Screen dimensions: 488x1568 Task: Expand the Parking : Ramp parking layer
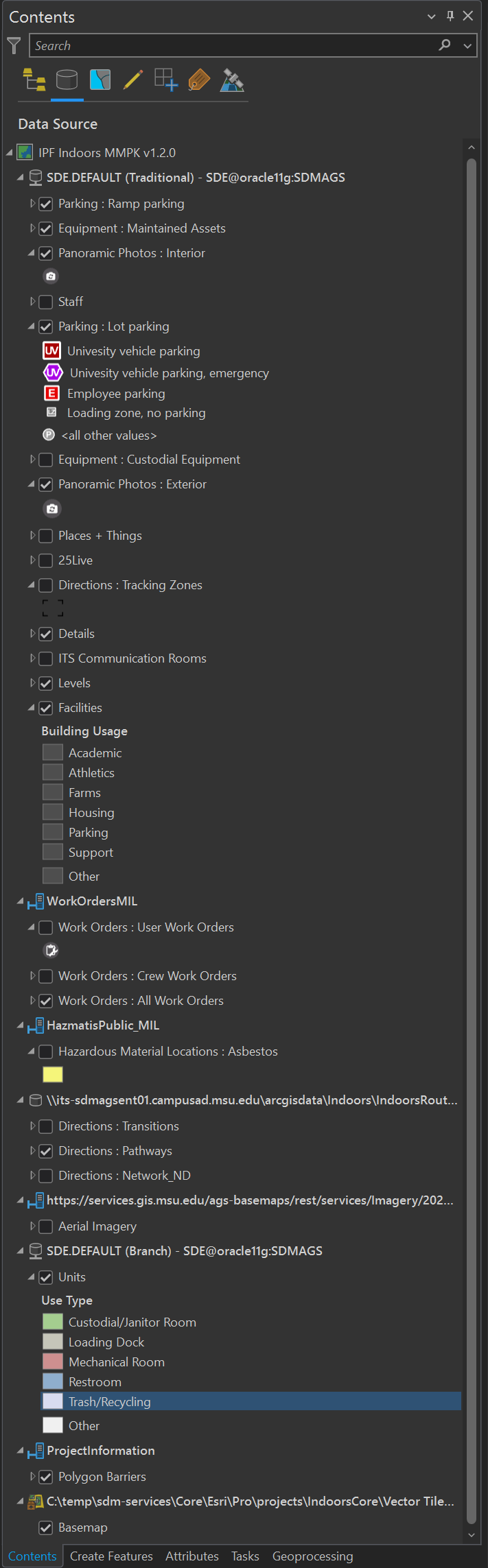32,203
